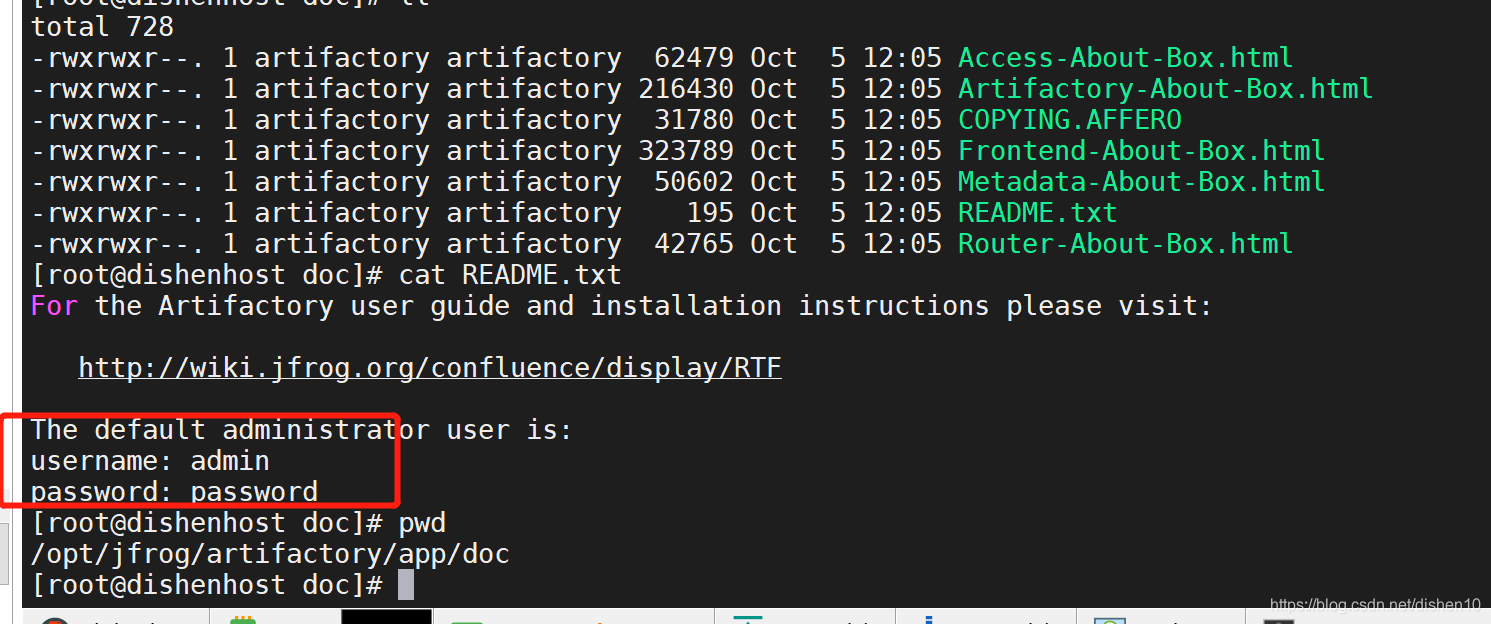Click the 'password: password' line
Viewport: 1491px width, 624px height.
(x=174, y=492)
